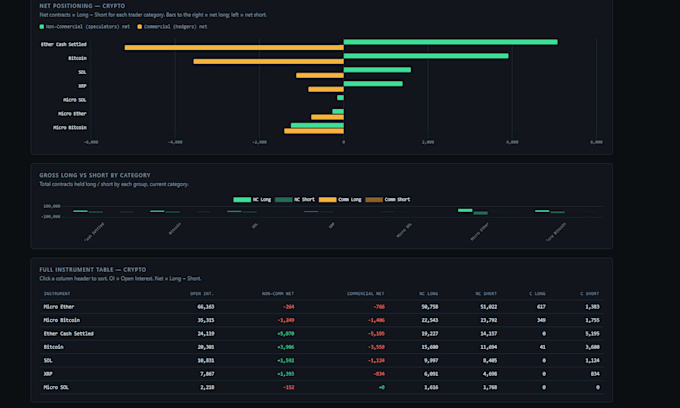Click the Micro Bitcoin NC Short value
680x408 pixels.
(x=490, y=320)
